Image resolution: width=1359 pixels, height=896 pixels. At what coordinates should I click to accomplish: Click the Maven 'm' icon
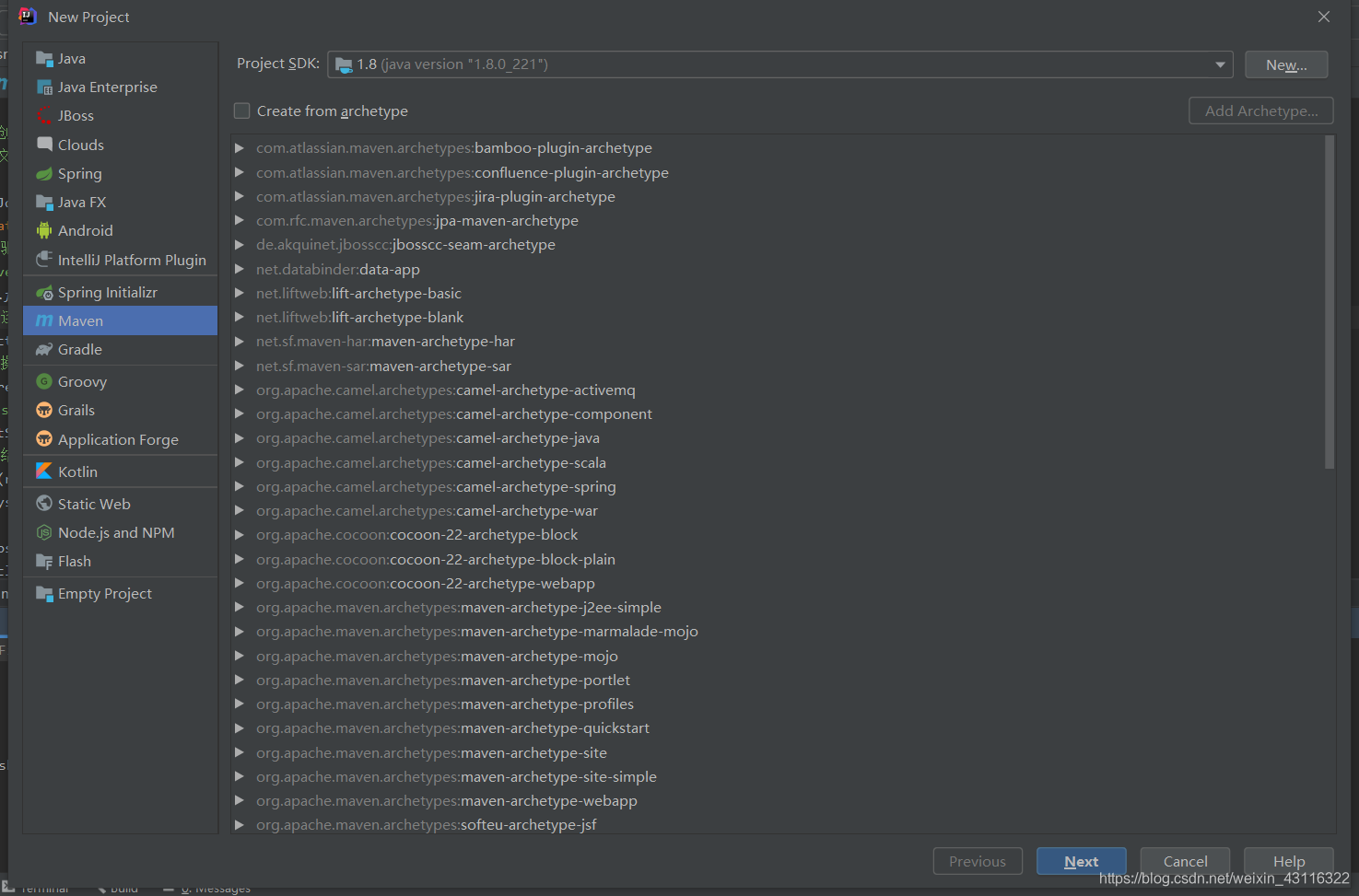click(x=44, y=321)
